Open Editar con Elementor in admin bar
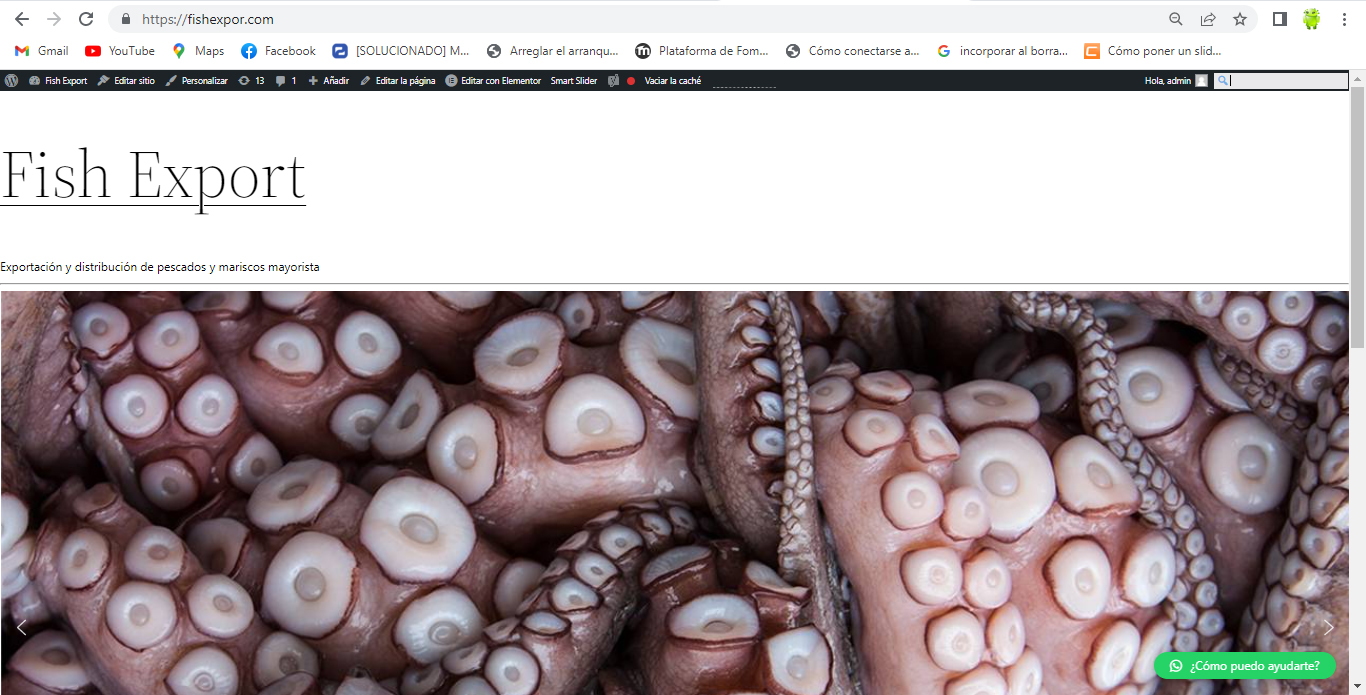The height and width of the screenshot is (695, 1366). click(x=493, y=81)
